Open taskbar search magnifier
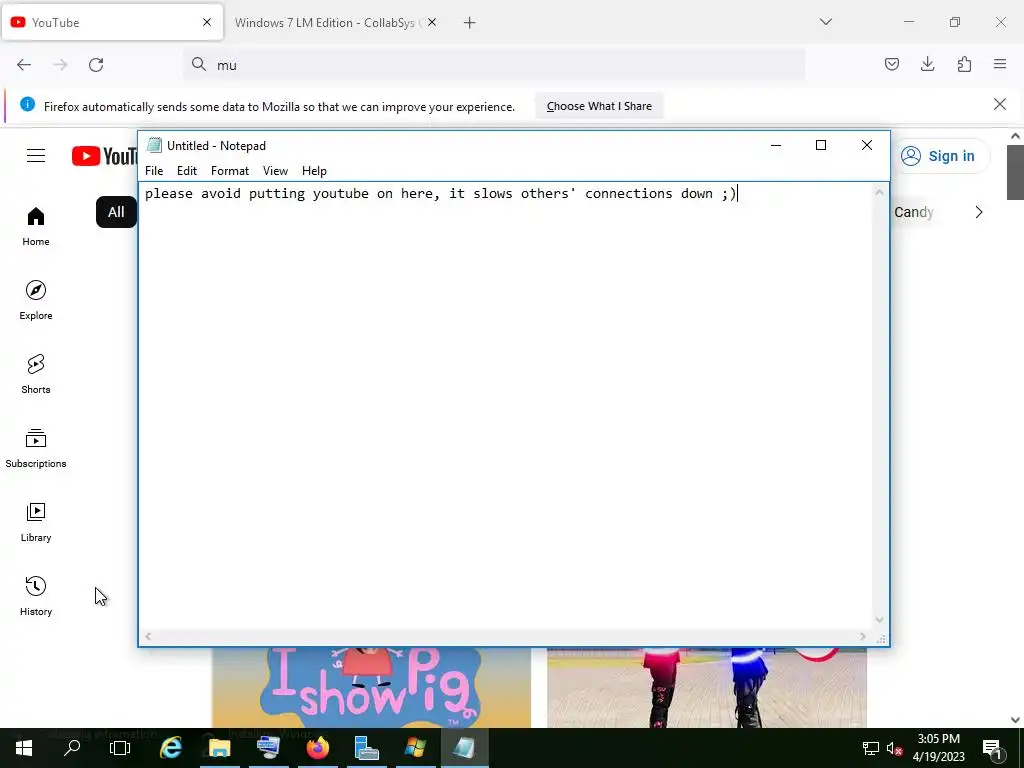The height and width of the screenshot is (768, 1024). (72, 748)
